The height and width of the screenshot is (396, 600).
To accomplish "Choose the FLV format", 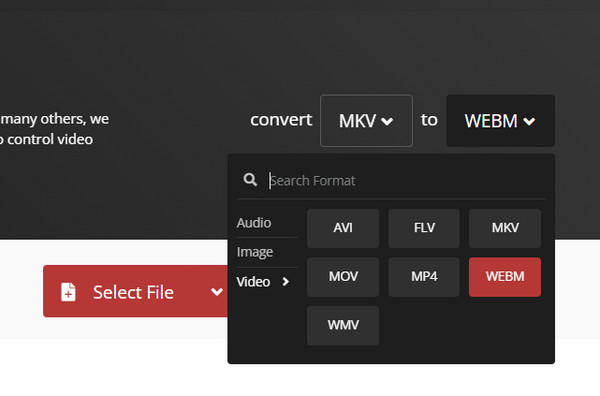I will pyautogui.click(x=424, y=228).
